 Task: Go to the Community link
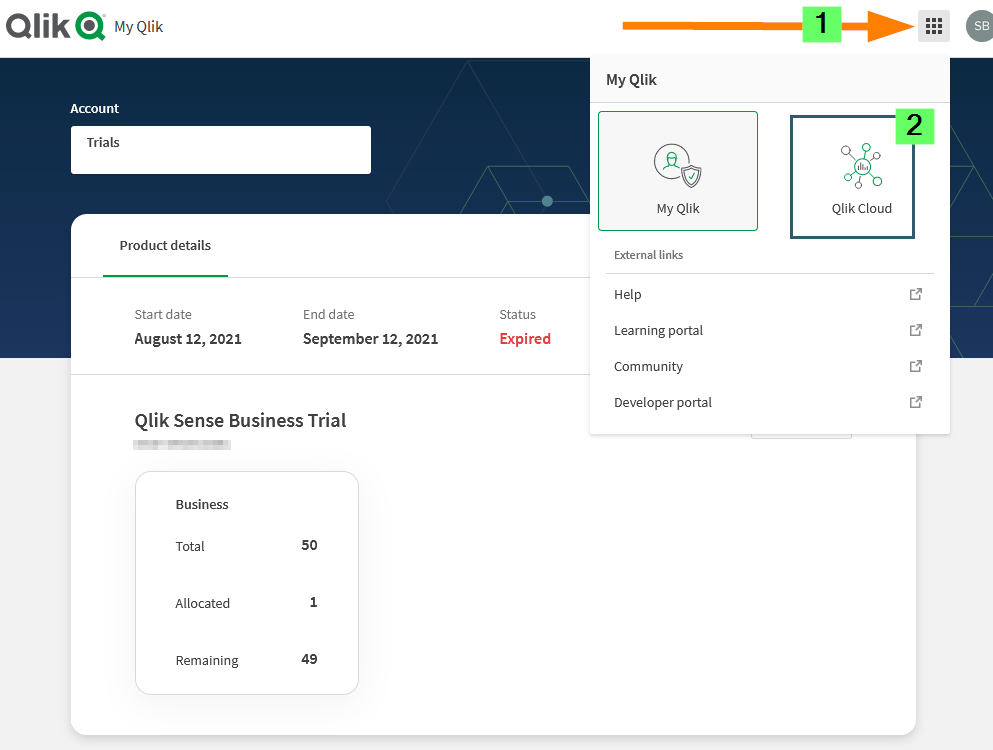click(x=648, y=366)
